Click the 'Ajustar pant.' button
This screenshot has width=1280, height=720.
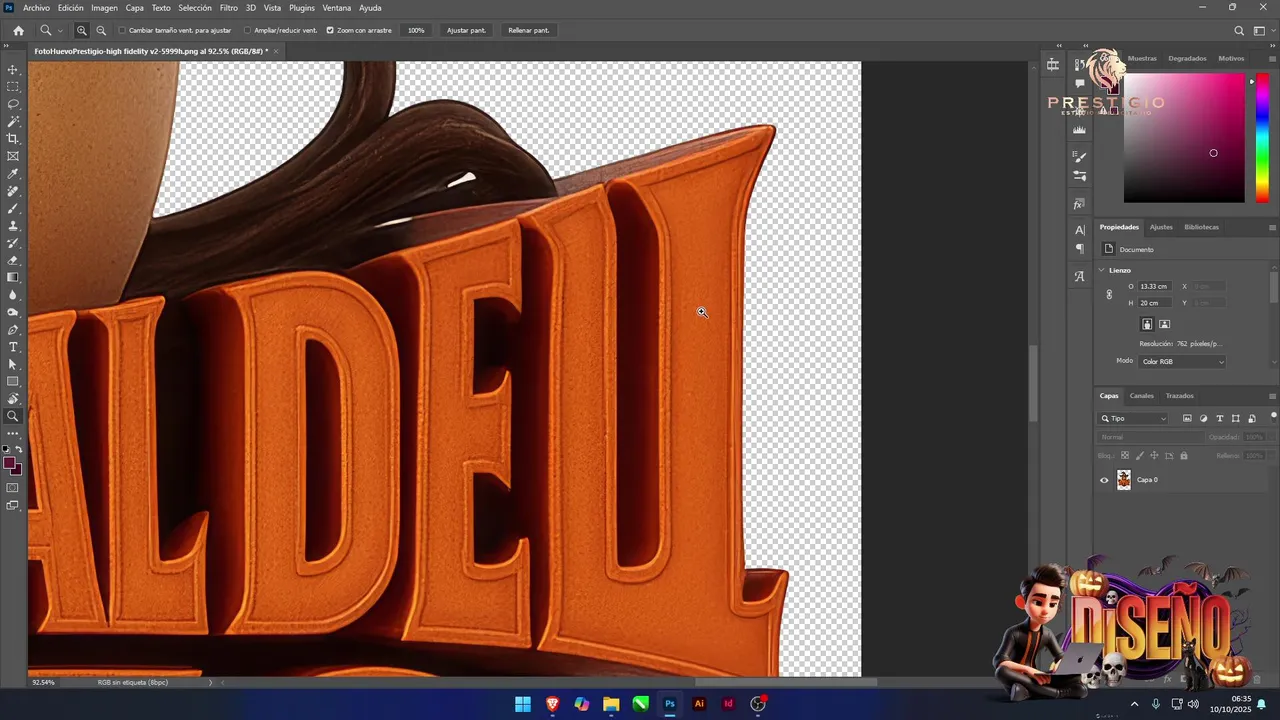[466, 31]
